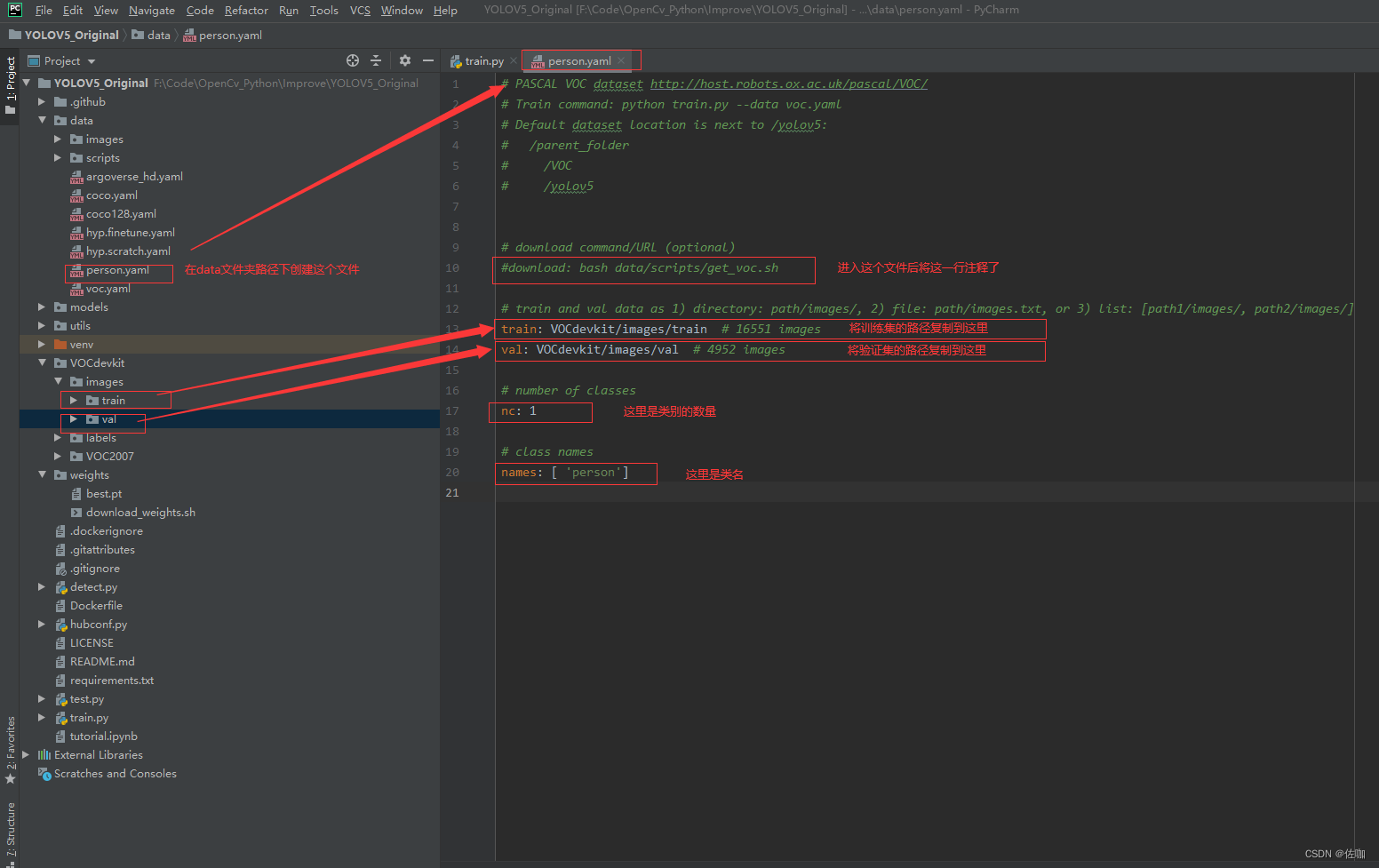Select voc.yaml file icon

tap(76, 289)
